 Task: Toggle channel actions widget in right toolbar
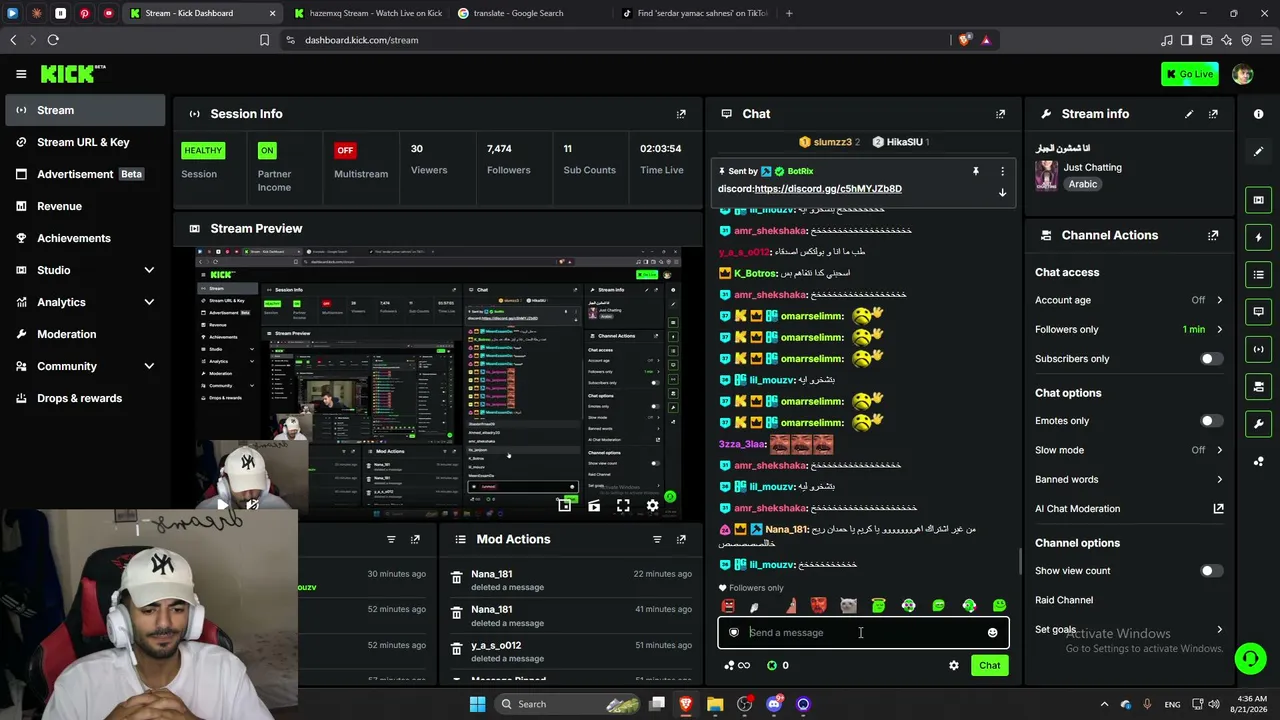[x=1258, y=386]
